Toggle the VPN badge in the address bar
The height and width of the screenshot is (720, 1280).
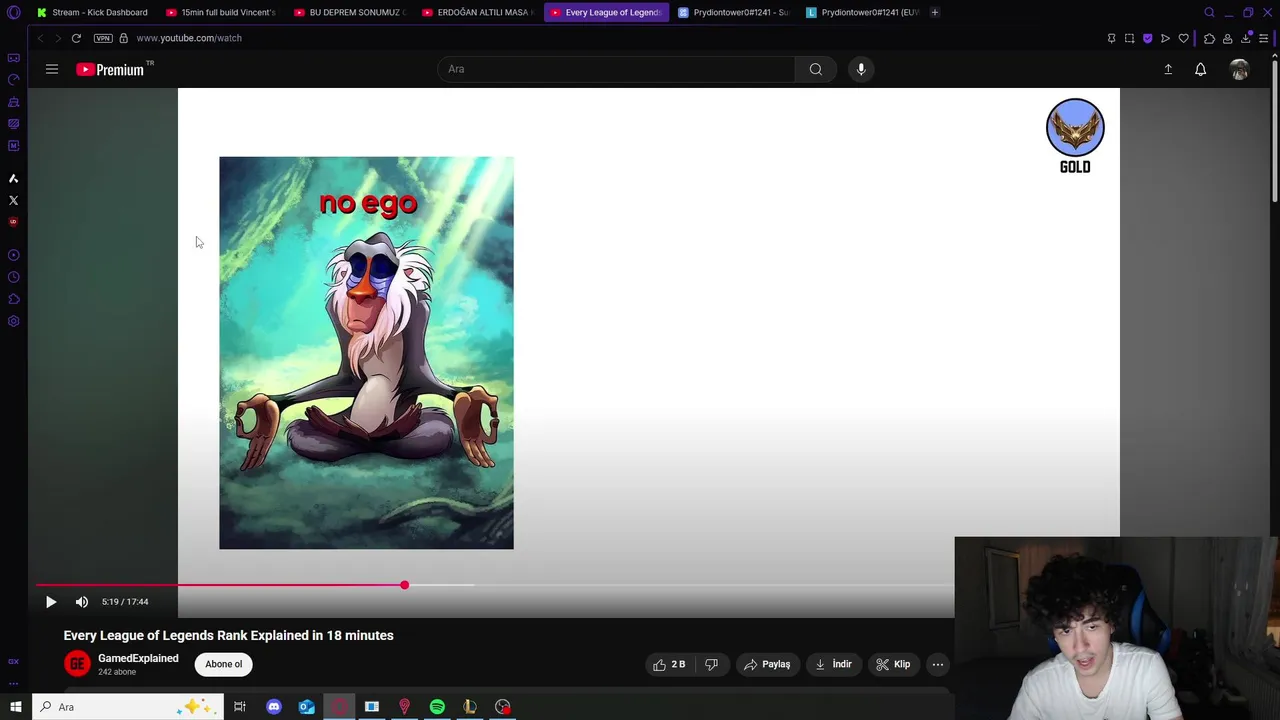pyautogui.click(x=103, y=38)
